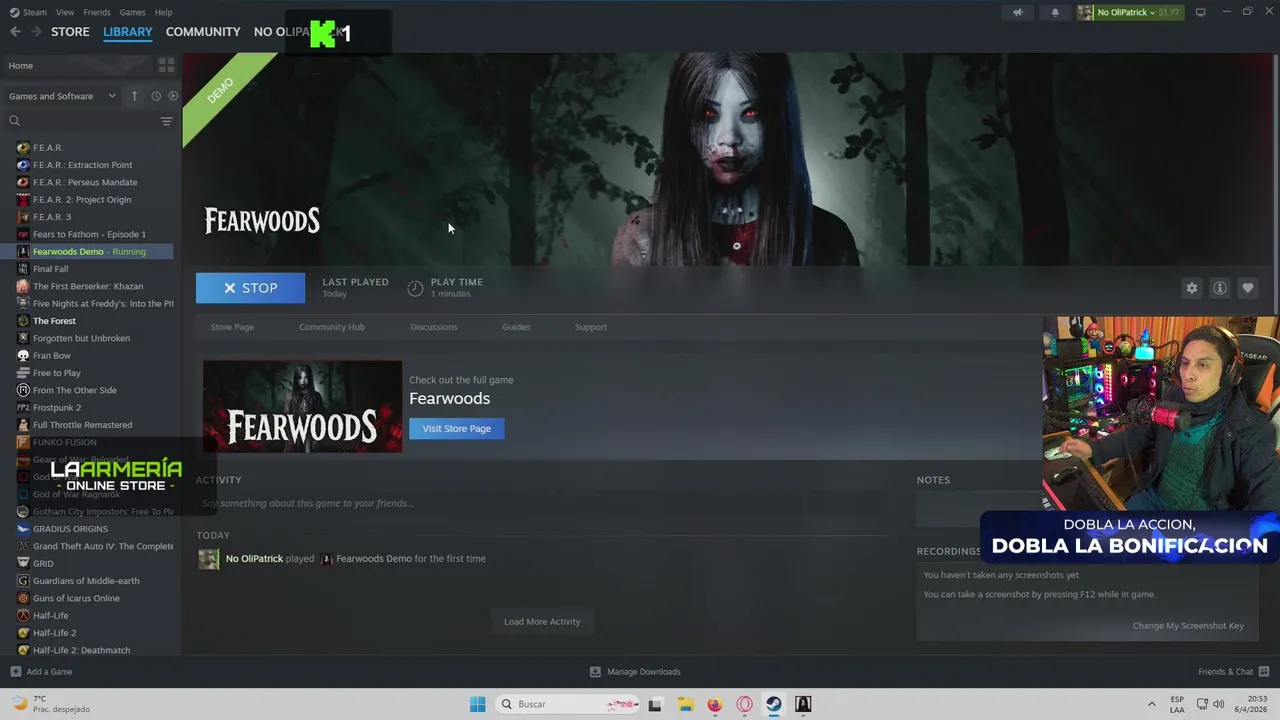
Task: Click Visit Store Page button
Action: tap(456, 428)
